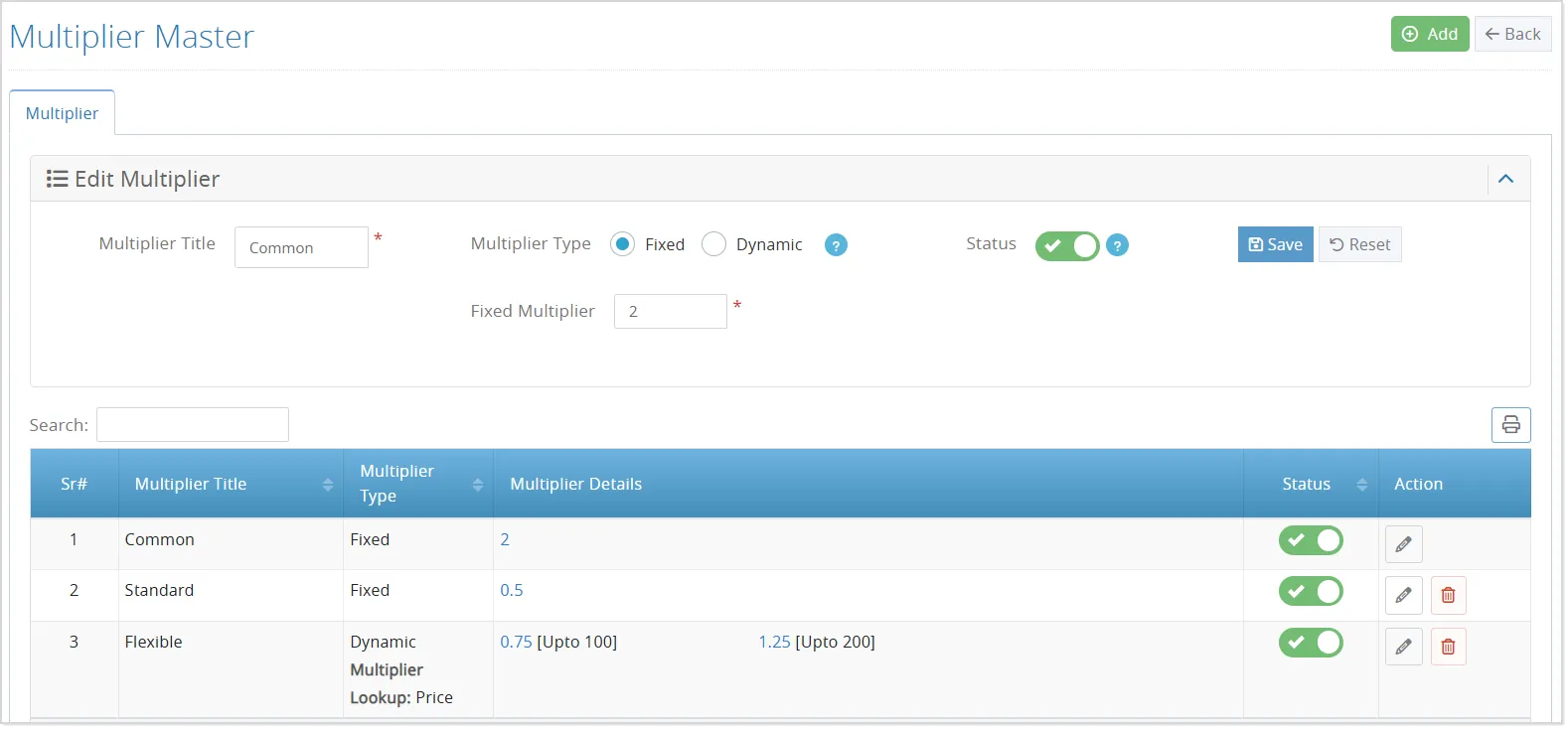Reset the Edit Multiplier form
The height and width of the screenshot is (729, 1568).
pos(1359,244)
